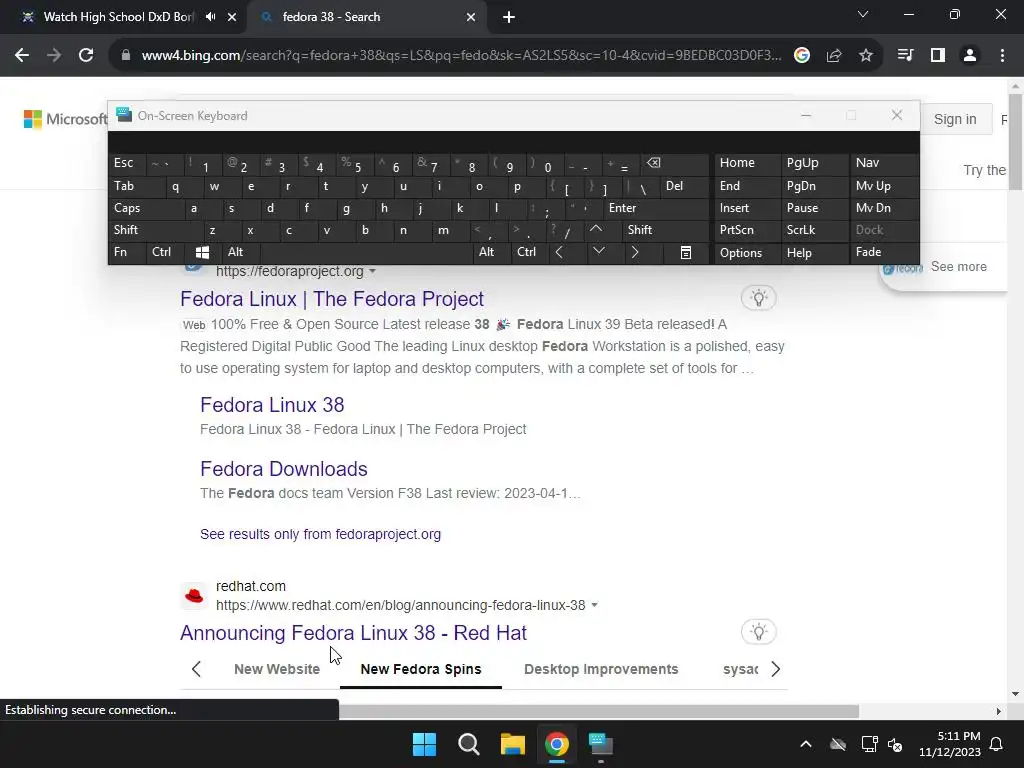This screenshot has width=1024, height=768.
Task: Open the lightbulb insight for Red Hat result
Action: [758, 632]
